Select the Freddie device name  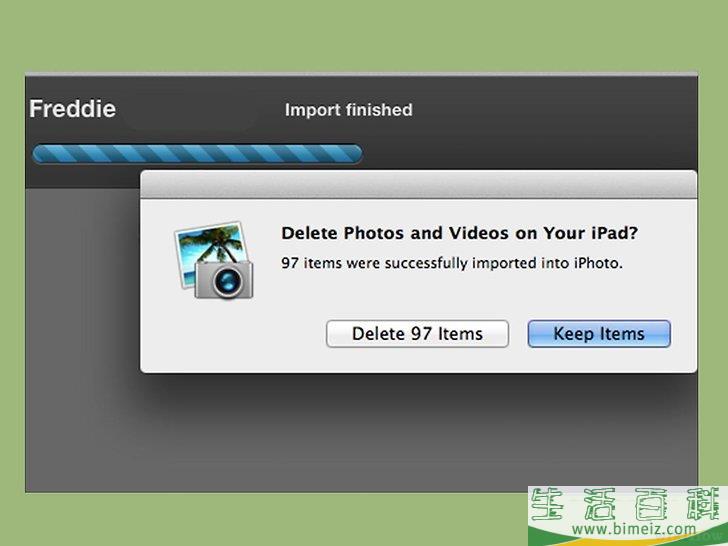coord(72,109)
